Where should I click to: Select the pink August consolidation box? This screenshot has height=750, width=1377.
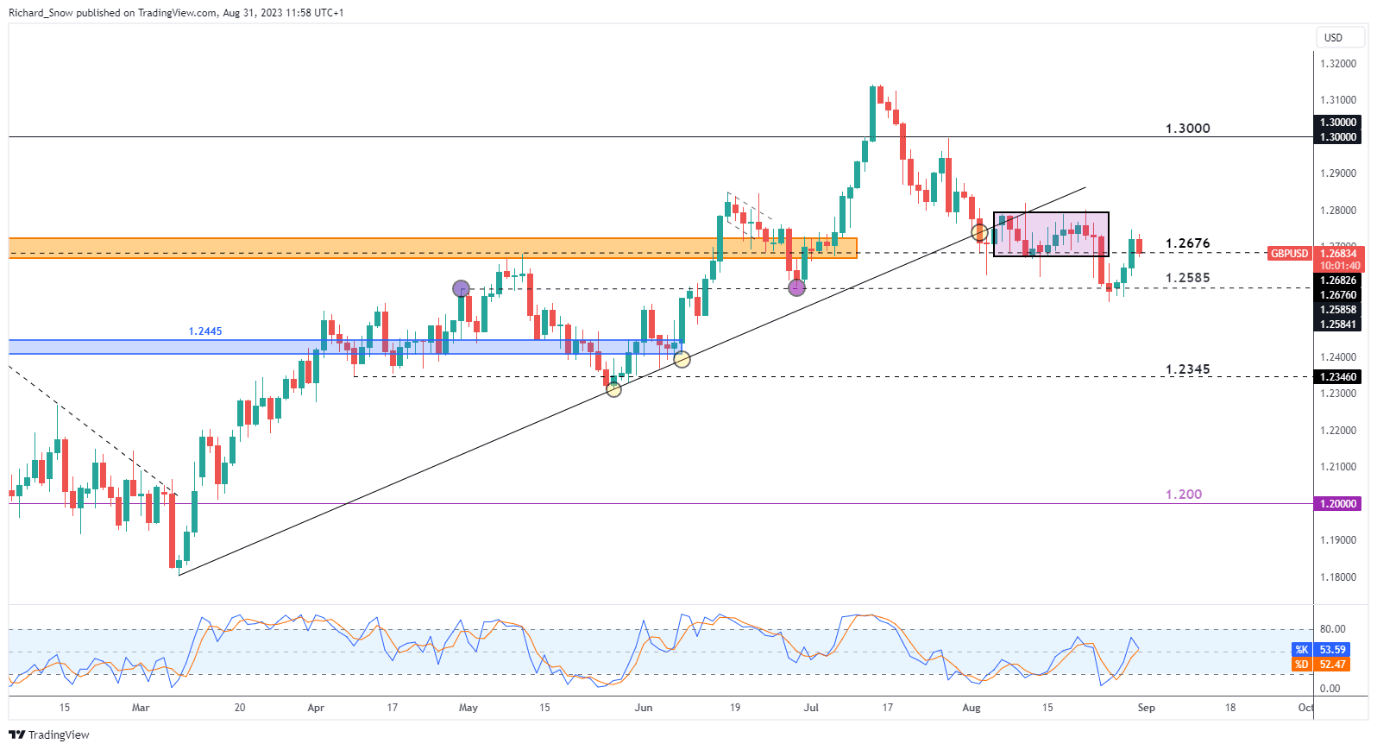(x=1050, y=234)
